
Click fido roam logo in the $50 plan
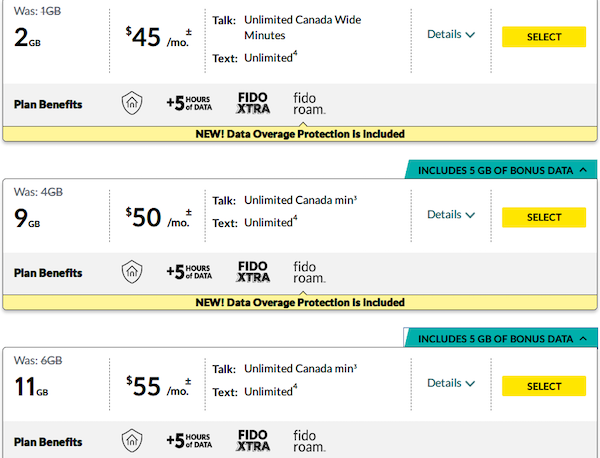coord(309,272)
